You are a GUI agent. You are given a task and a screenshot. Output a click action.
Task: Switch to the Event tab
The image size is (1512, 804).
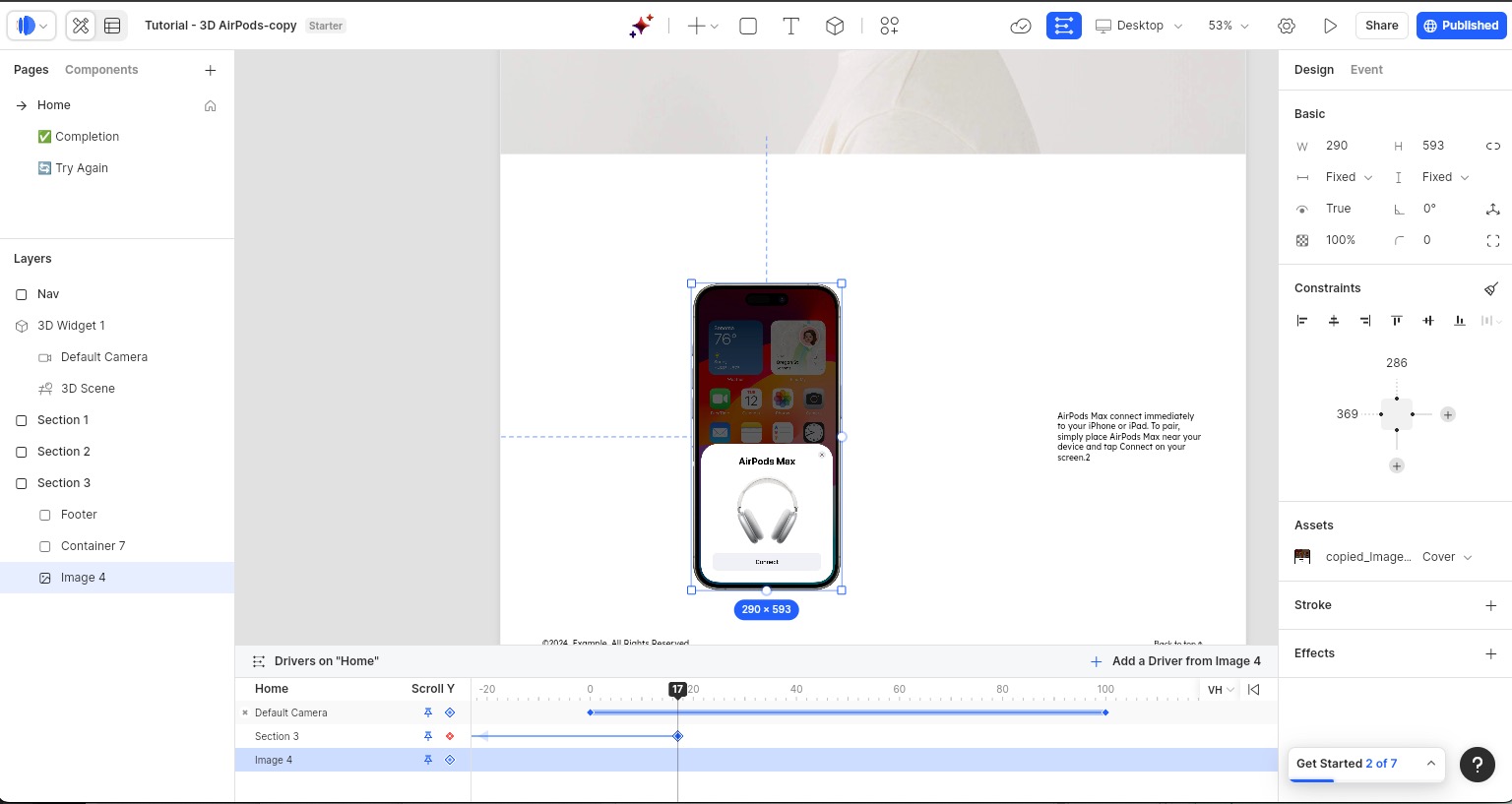(1366, 70)
